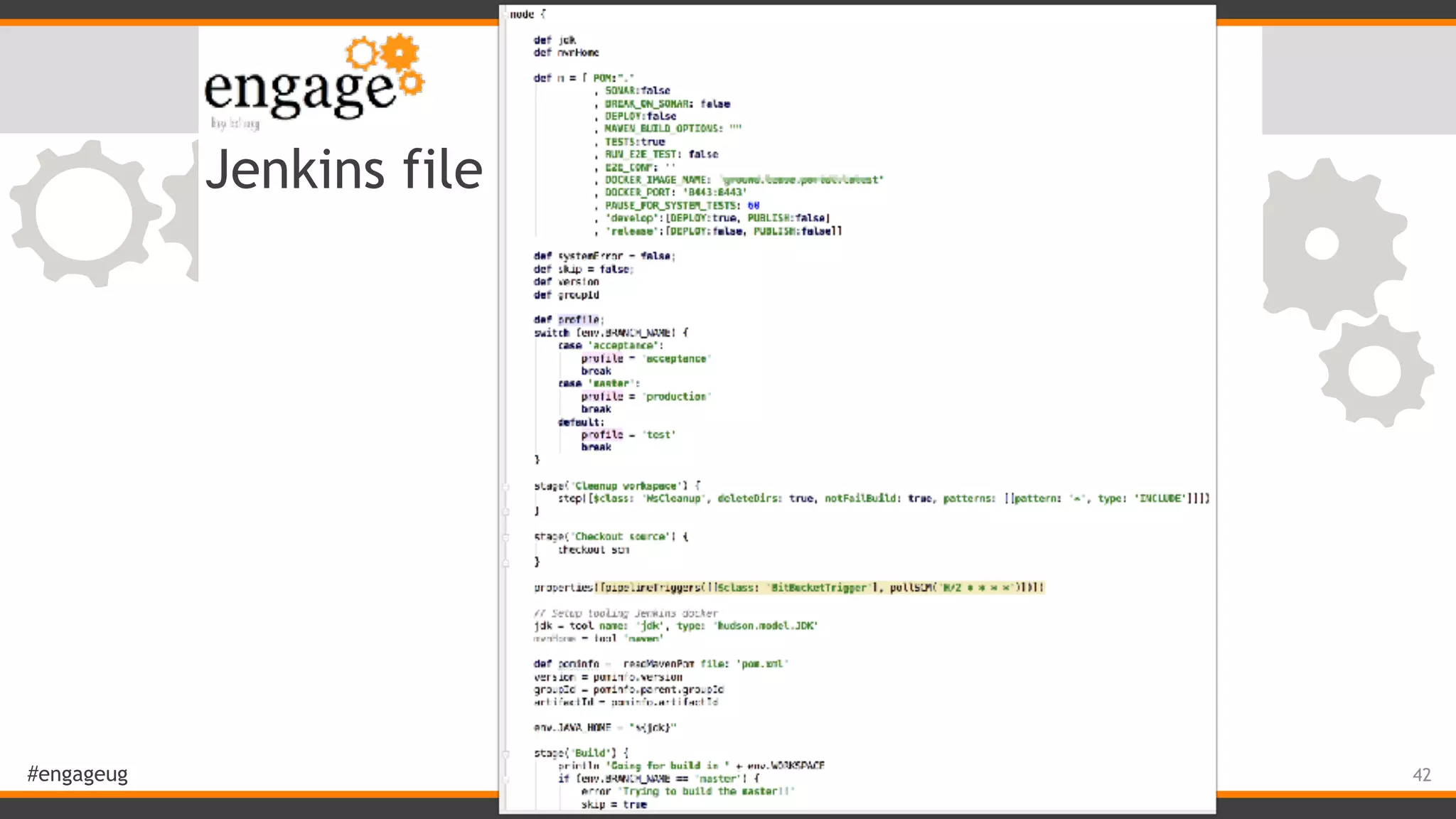Click the closing fold marker of Checkout stage
Screen dimensions: 1456x819
[506, 562]
